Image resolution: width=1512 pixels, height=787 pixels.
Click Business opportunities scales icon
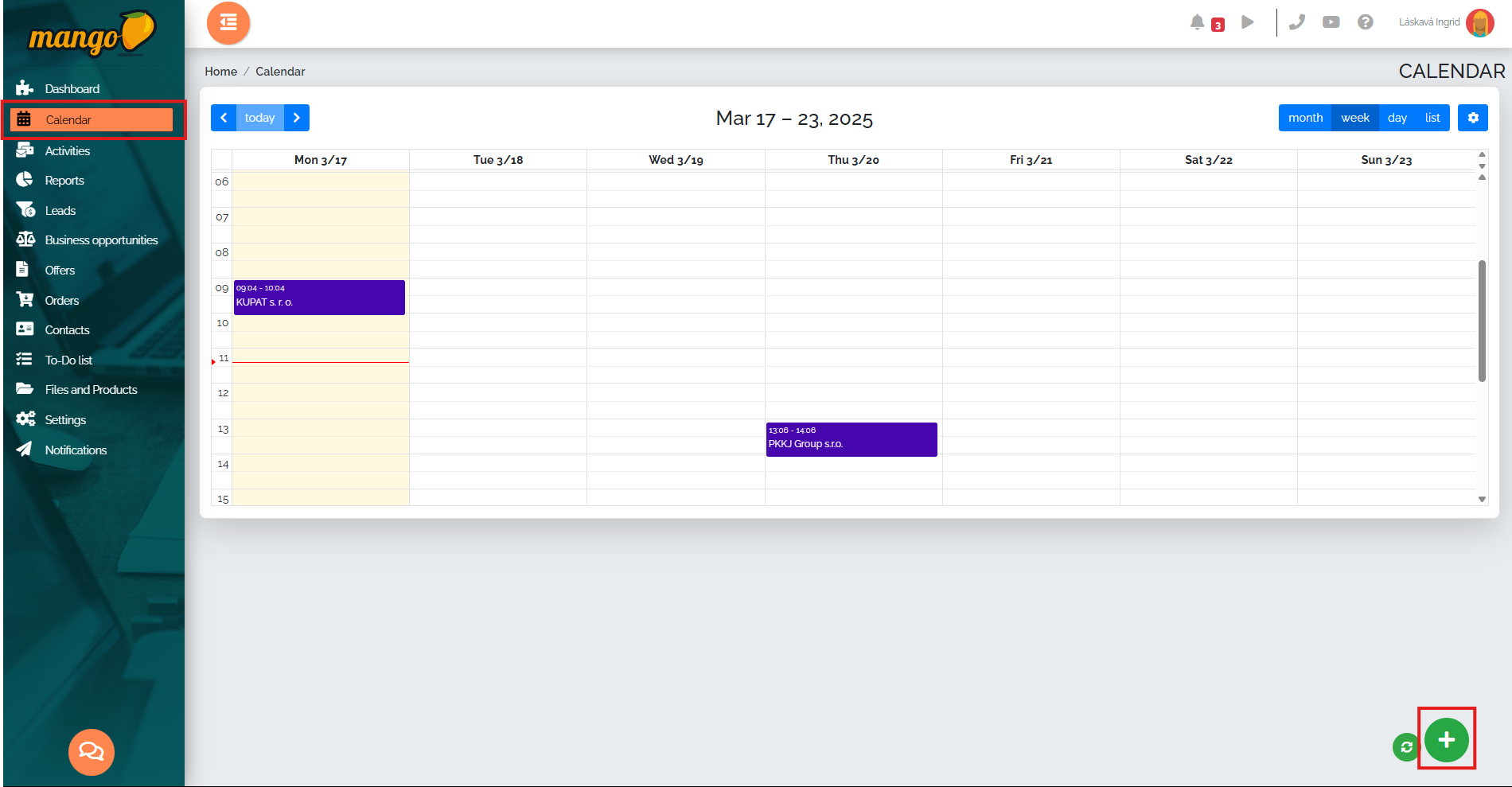tap(25, 240)
